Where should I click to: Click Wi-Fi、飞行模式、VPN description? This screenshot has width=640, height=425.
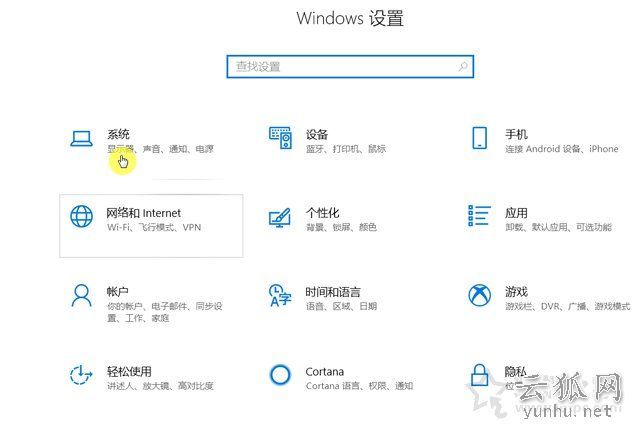point(154,227)
